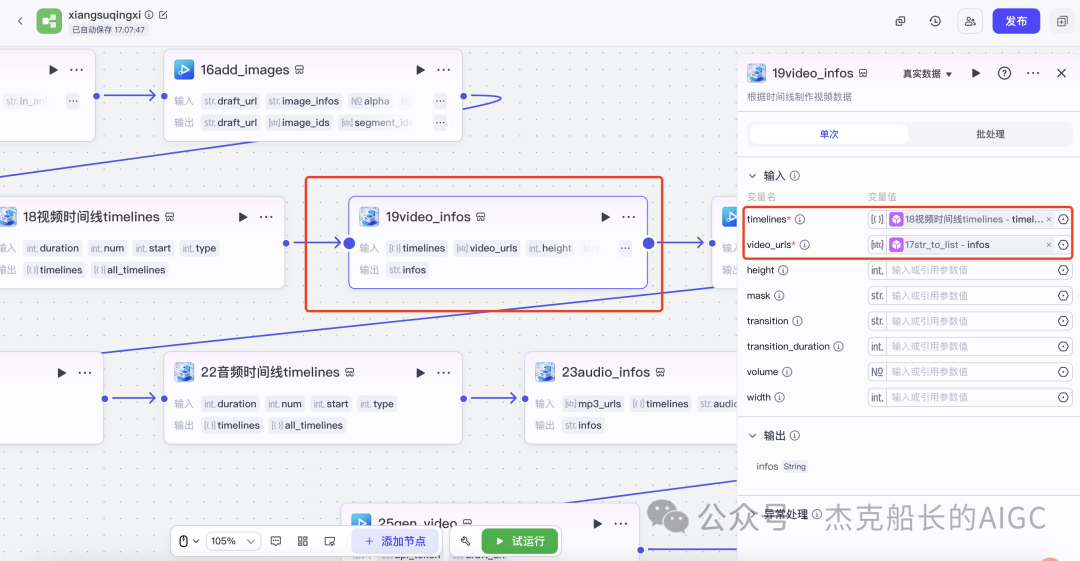Screen dimensions: 1080x561
Task: Open the mouse interaction mode dropdown
Action: [x=189, y=541]
